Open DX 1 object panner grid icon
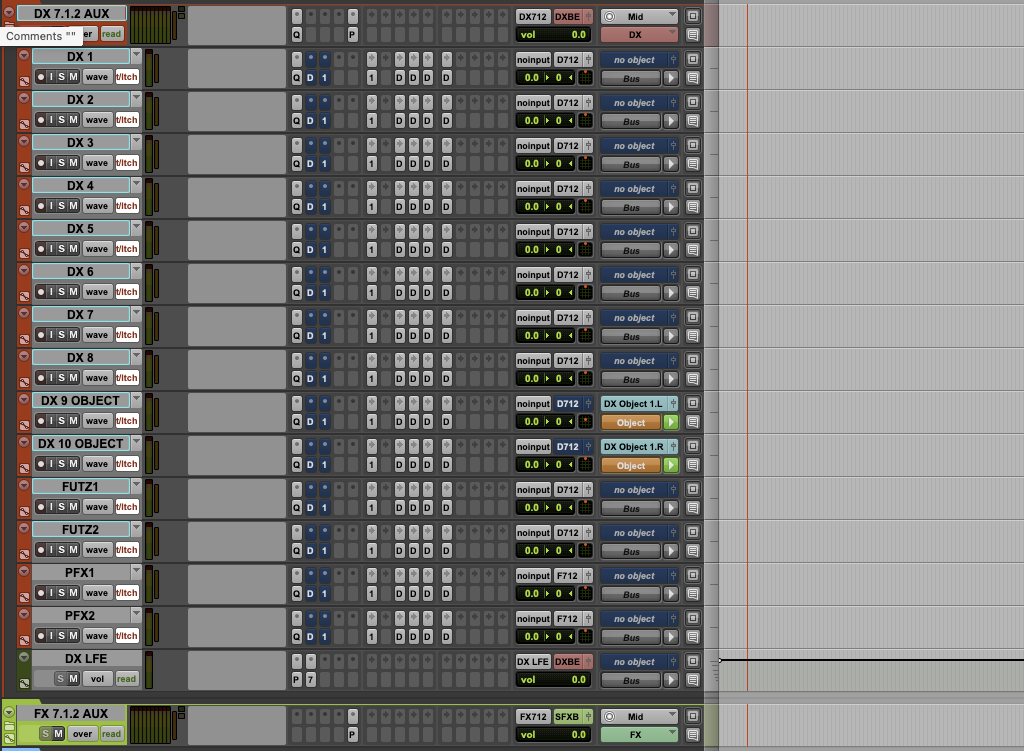 [586, 78]
